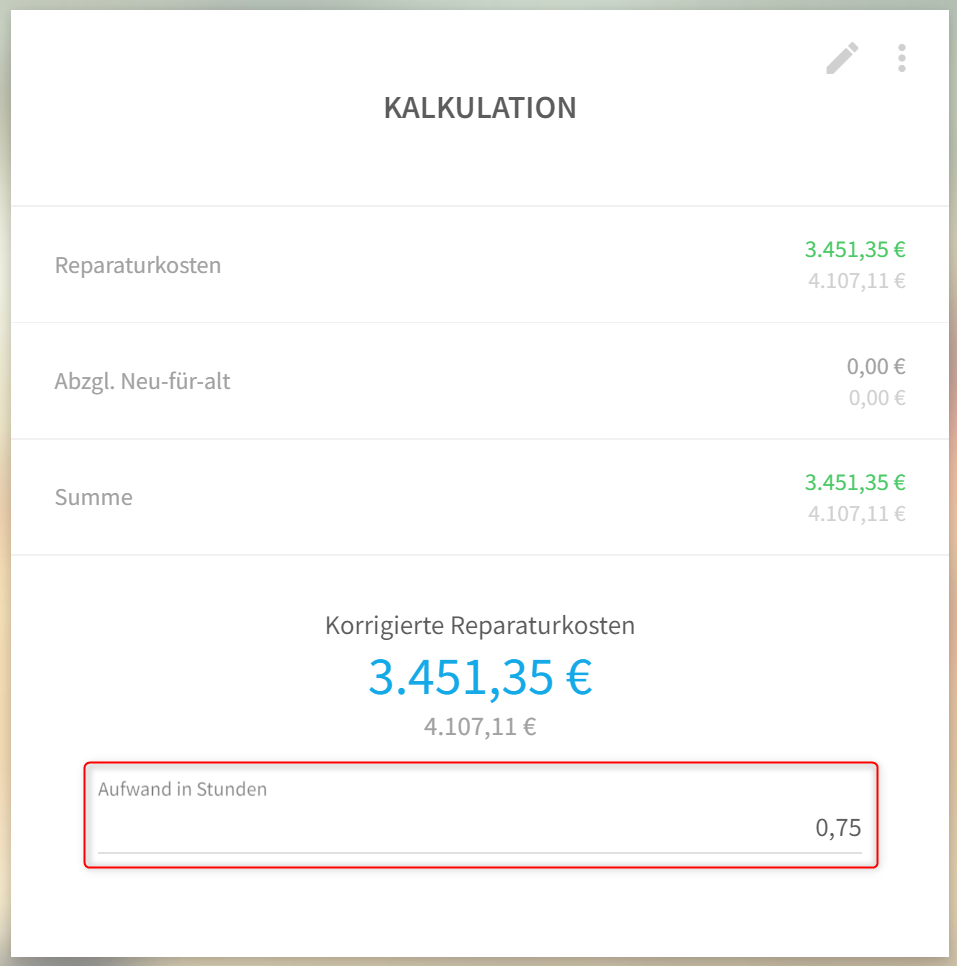Select the Reparaturkosten row label
957x966 pixels.
pos(138,265)
